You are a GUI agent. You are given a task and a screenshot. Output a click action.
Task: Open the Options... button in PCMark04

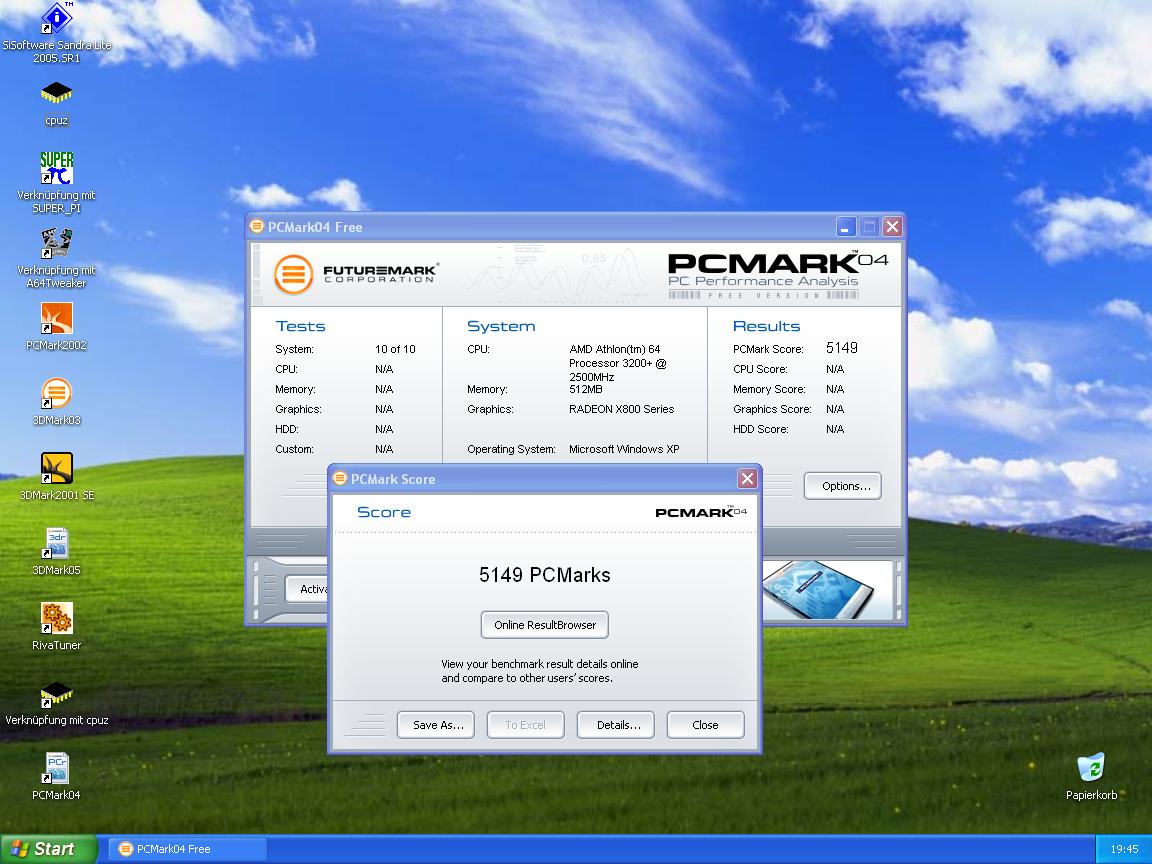[x=845, y=486]
